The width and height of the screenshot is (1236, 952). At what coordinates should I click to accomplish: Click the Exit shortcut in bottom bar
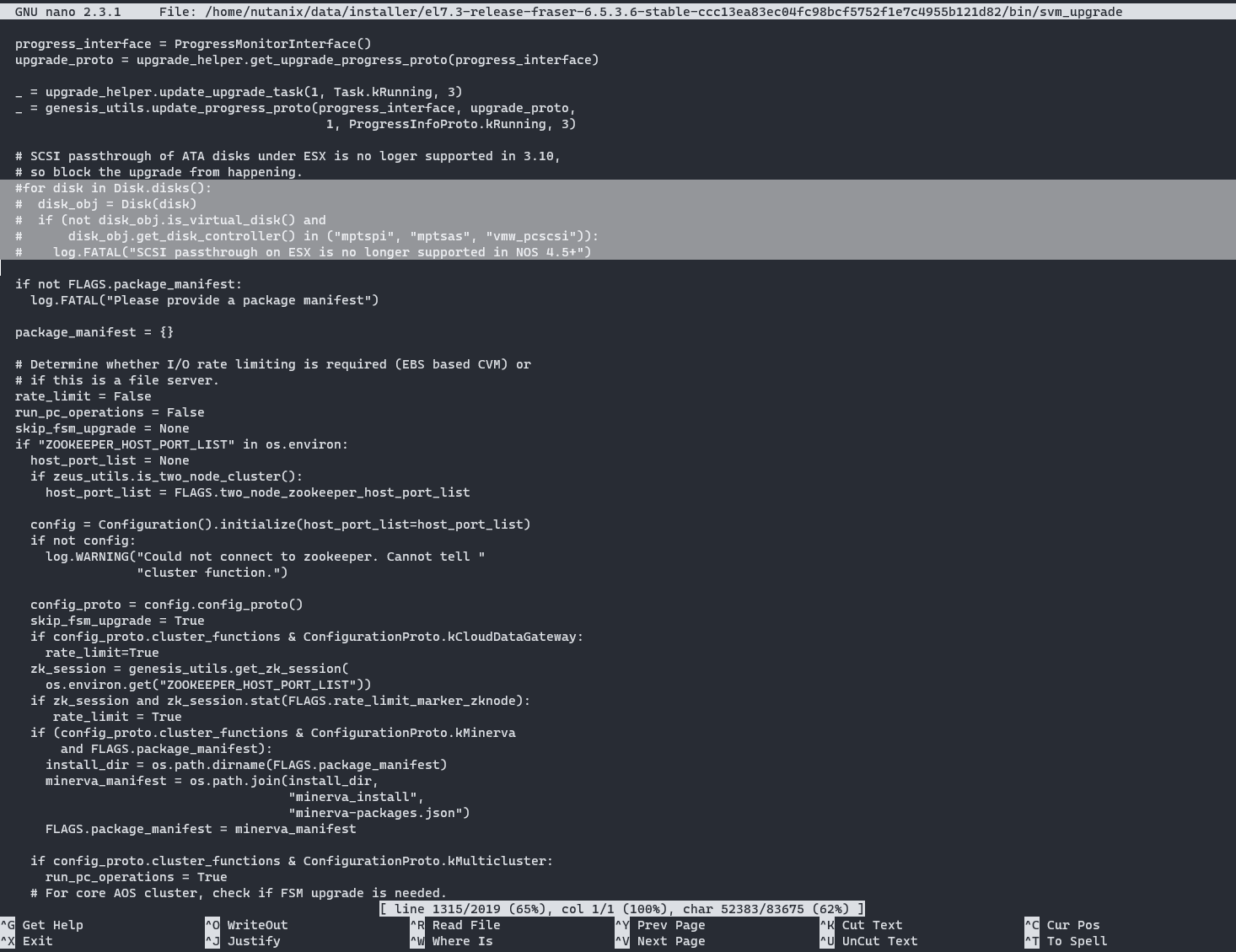click(37, 941)
